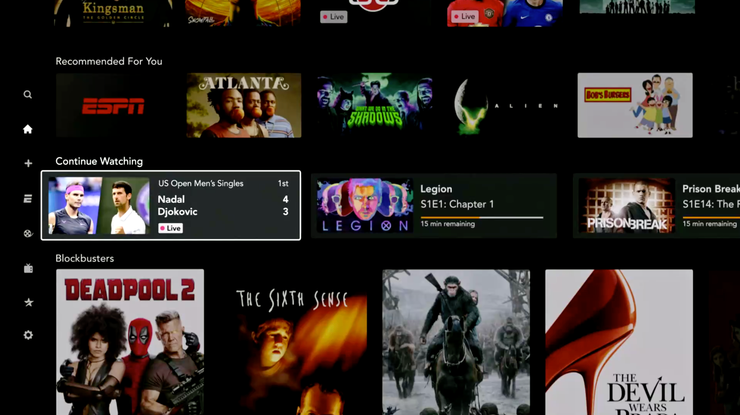740x415 pixels.
Task: Click the plus icon in sidebar
Action: point(28,163)
